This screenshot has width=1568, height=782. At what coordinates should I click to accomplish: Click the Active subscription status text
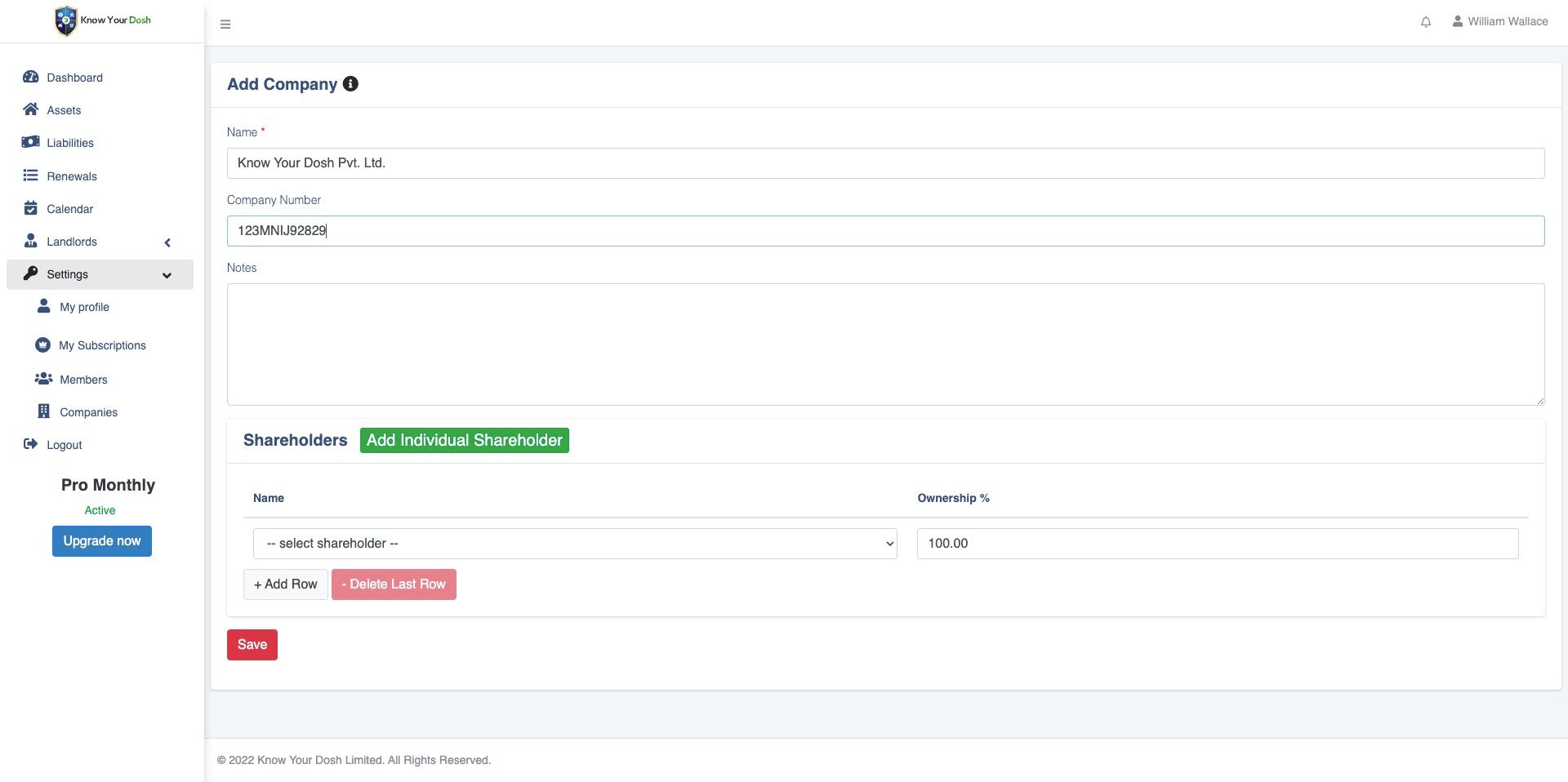[100, 510]
